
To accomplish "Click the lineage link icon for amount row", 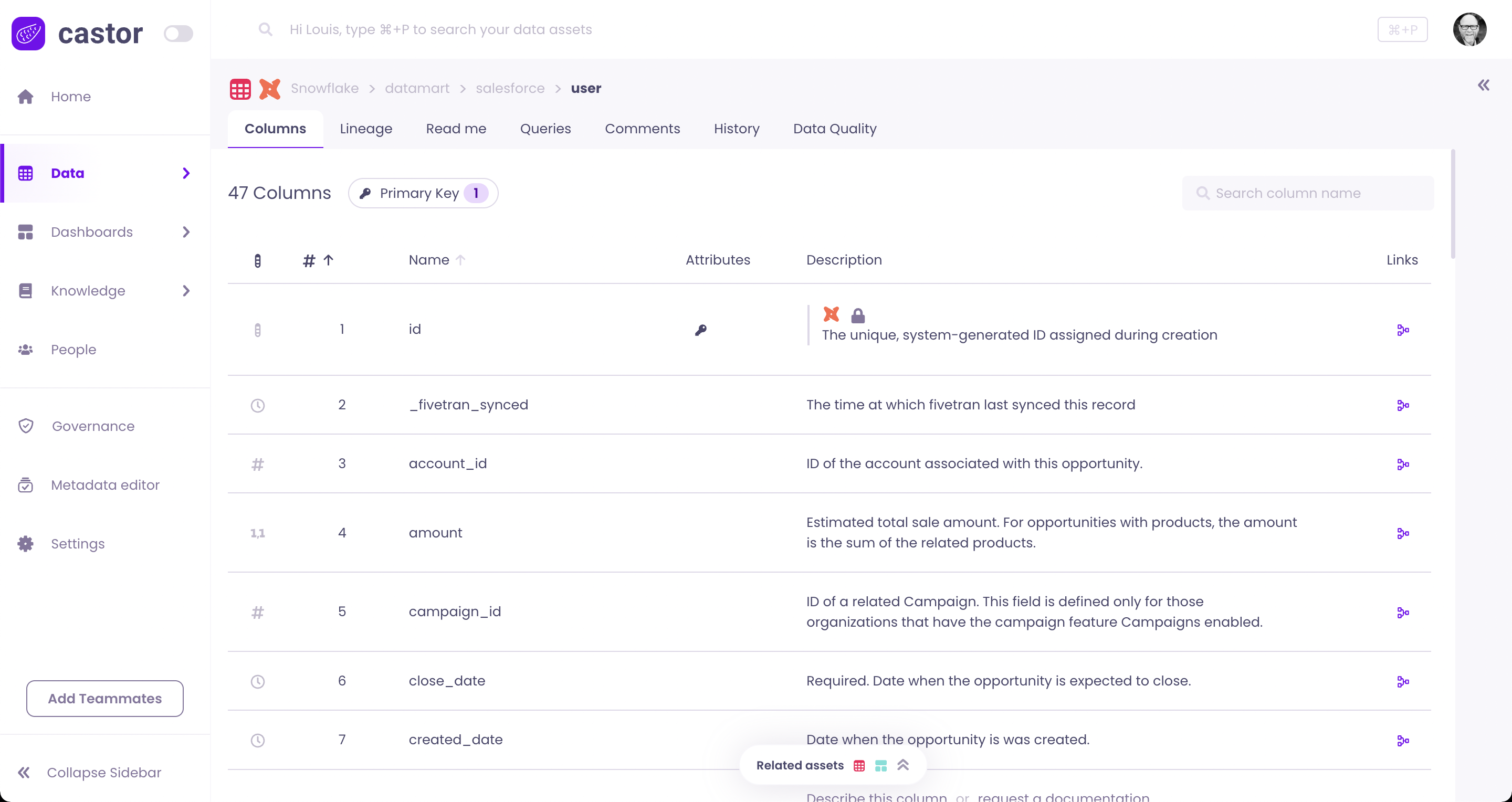I will [x=1403, y=533].
